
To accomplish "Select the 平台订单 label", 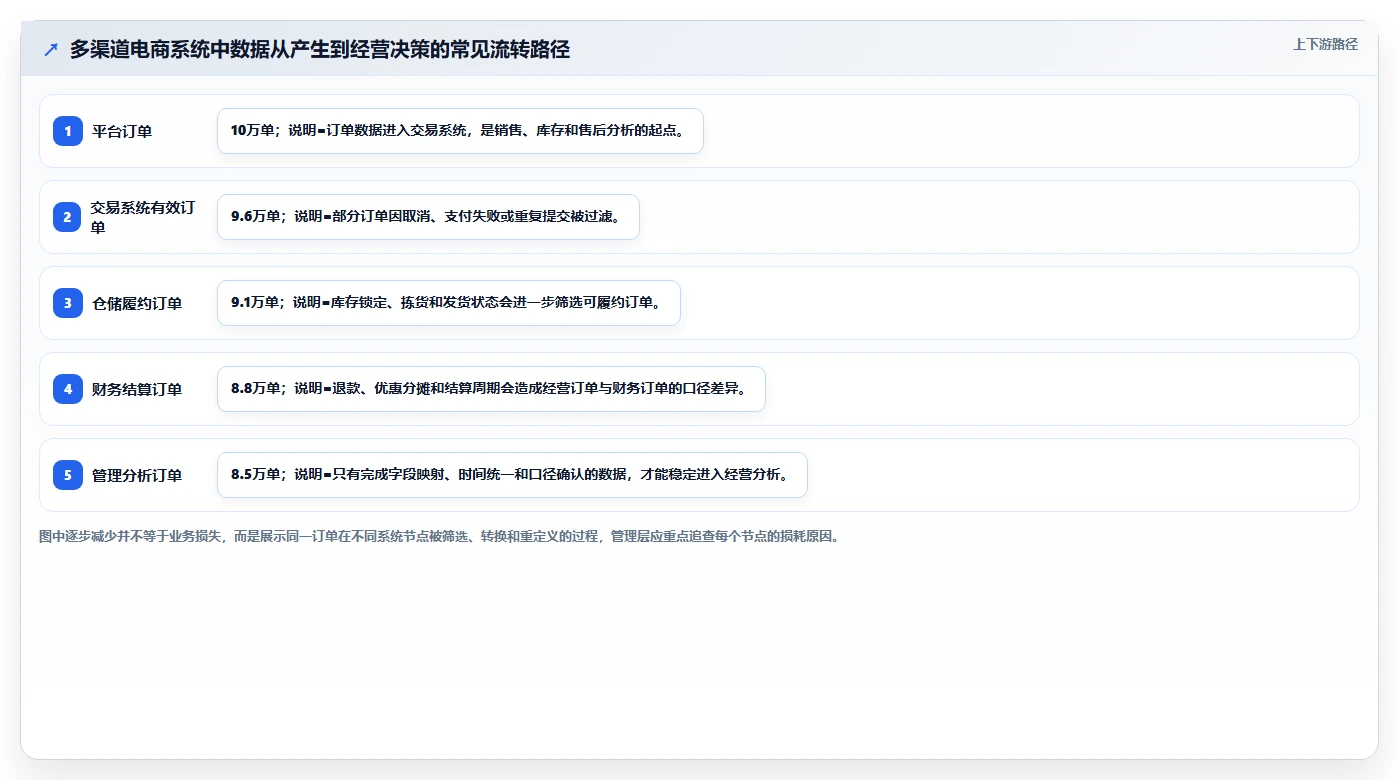I will 122,131.
